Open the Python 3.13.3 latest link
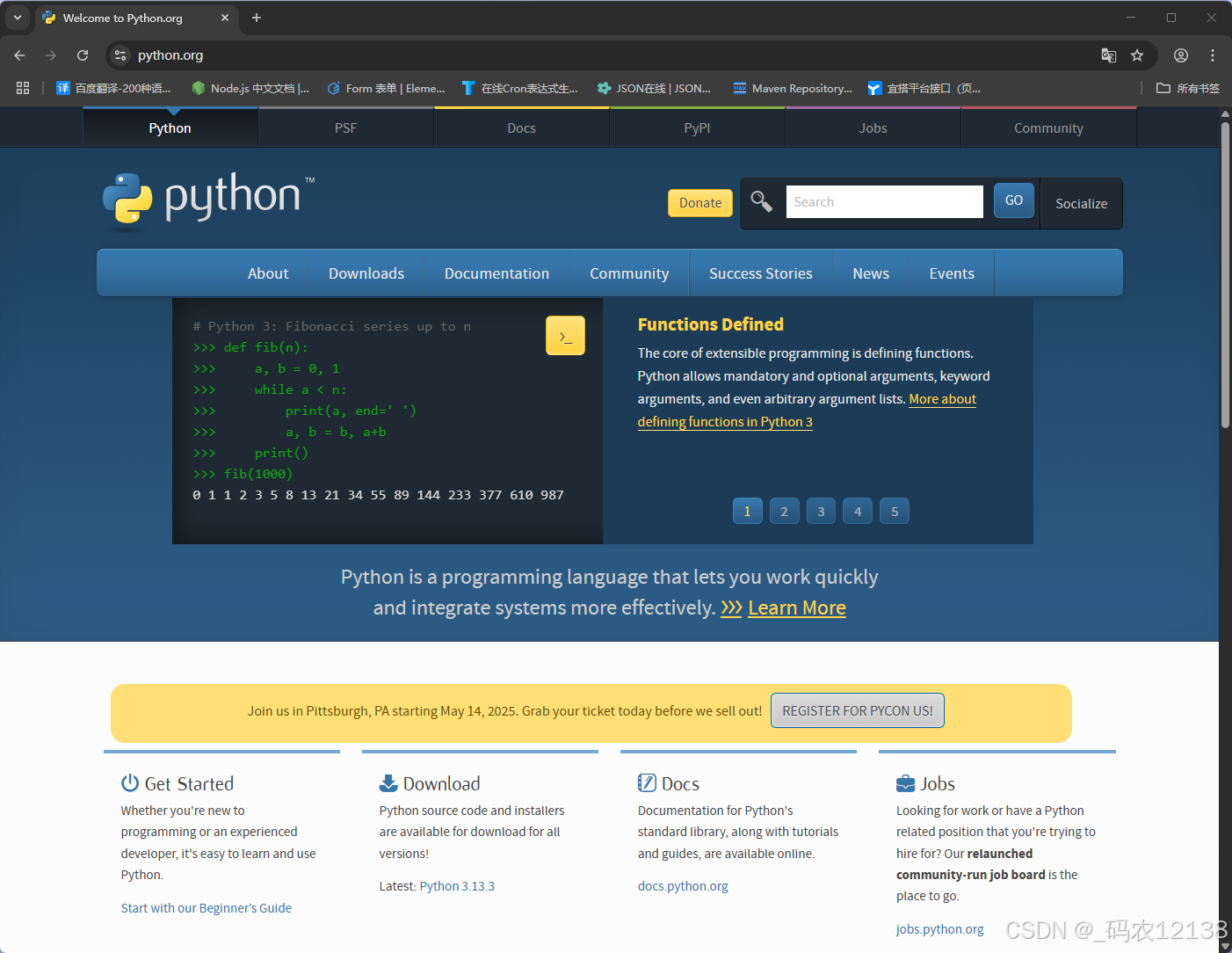 tap(457, 886)
